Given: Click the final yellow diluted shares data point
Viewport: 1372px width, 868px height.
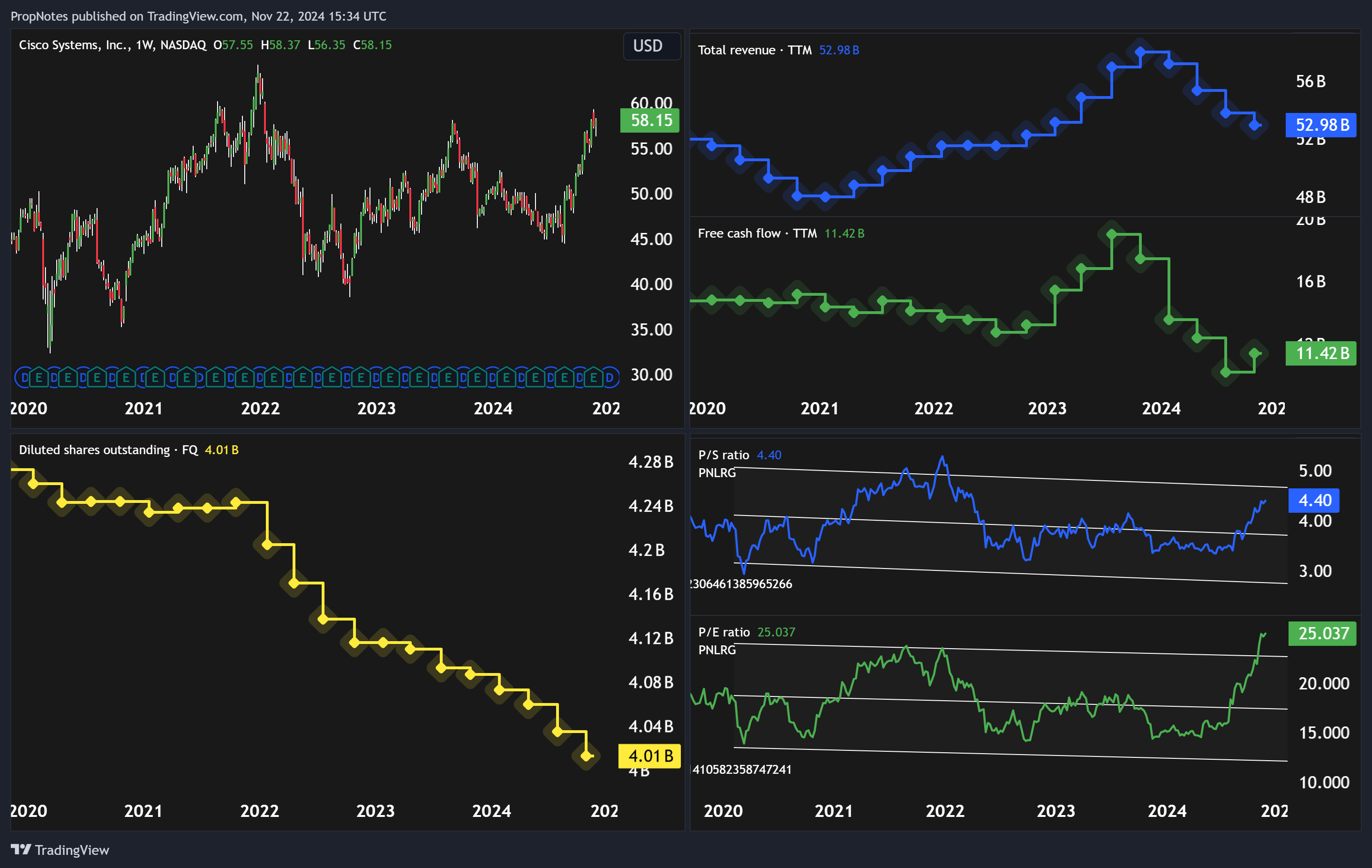Looking at the screenshot, I should [x=586, y=756].
